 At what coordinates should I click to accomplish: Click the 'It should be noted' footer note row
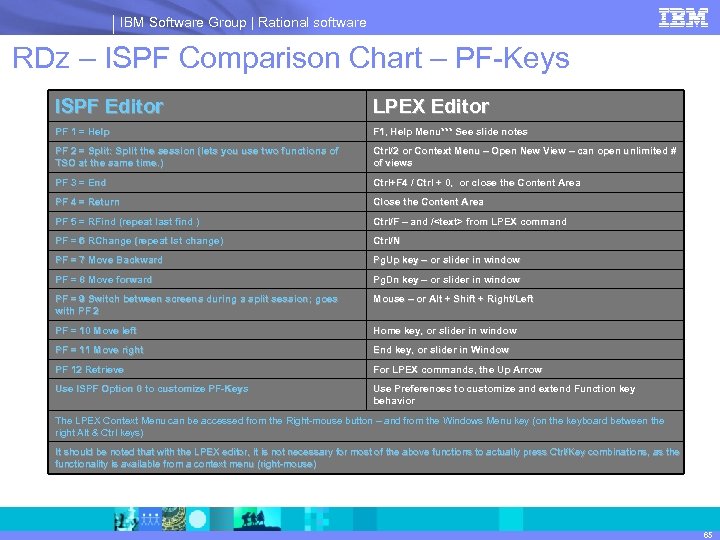pos(366,458)
